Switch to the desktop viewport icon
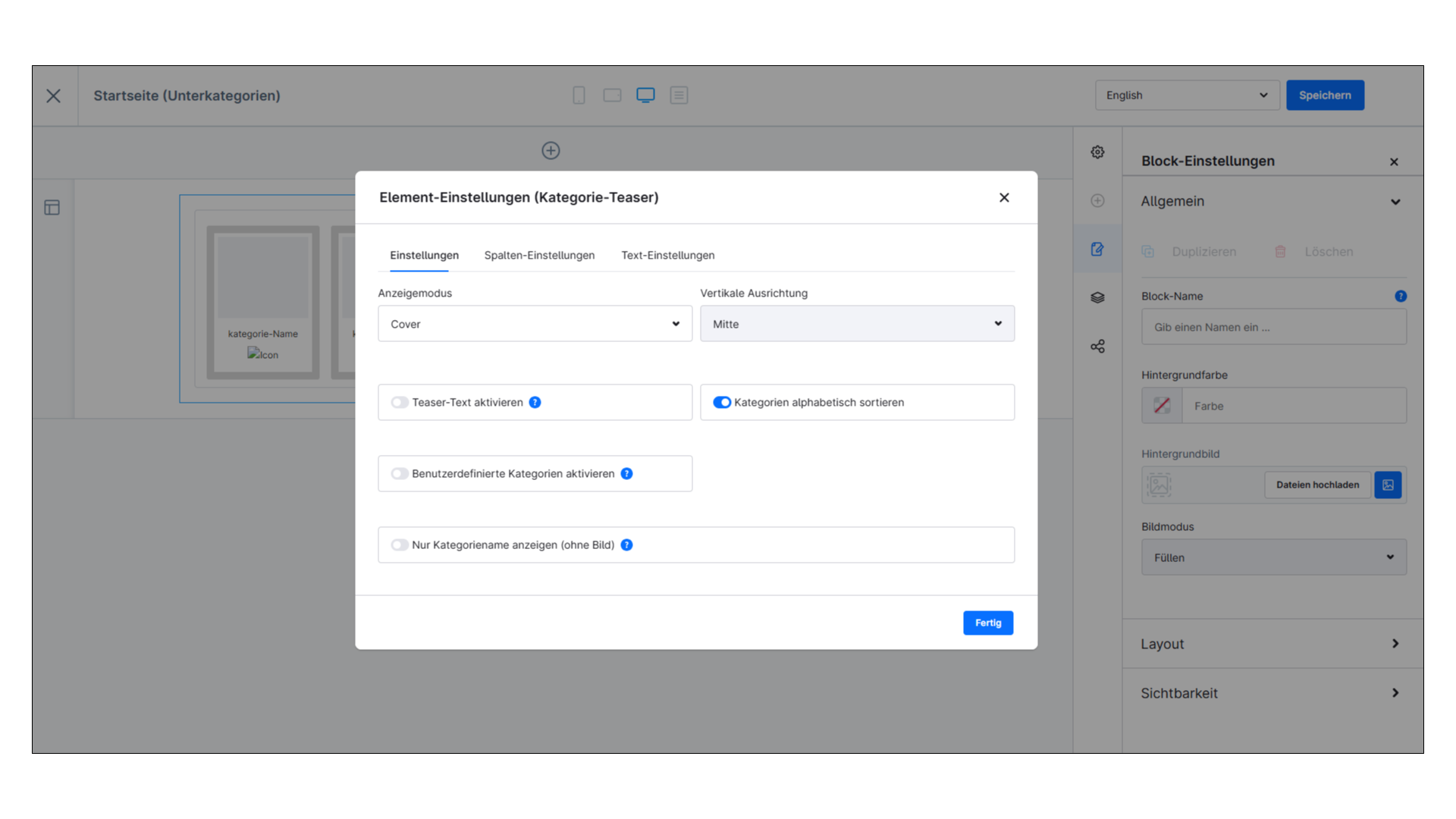This screenshot has width=1456, height=819. tap(645, 96)
